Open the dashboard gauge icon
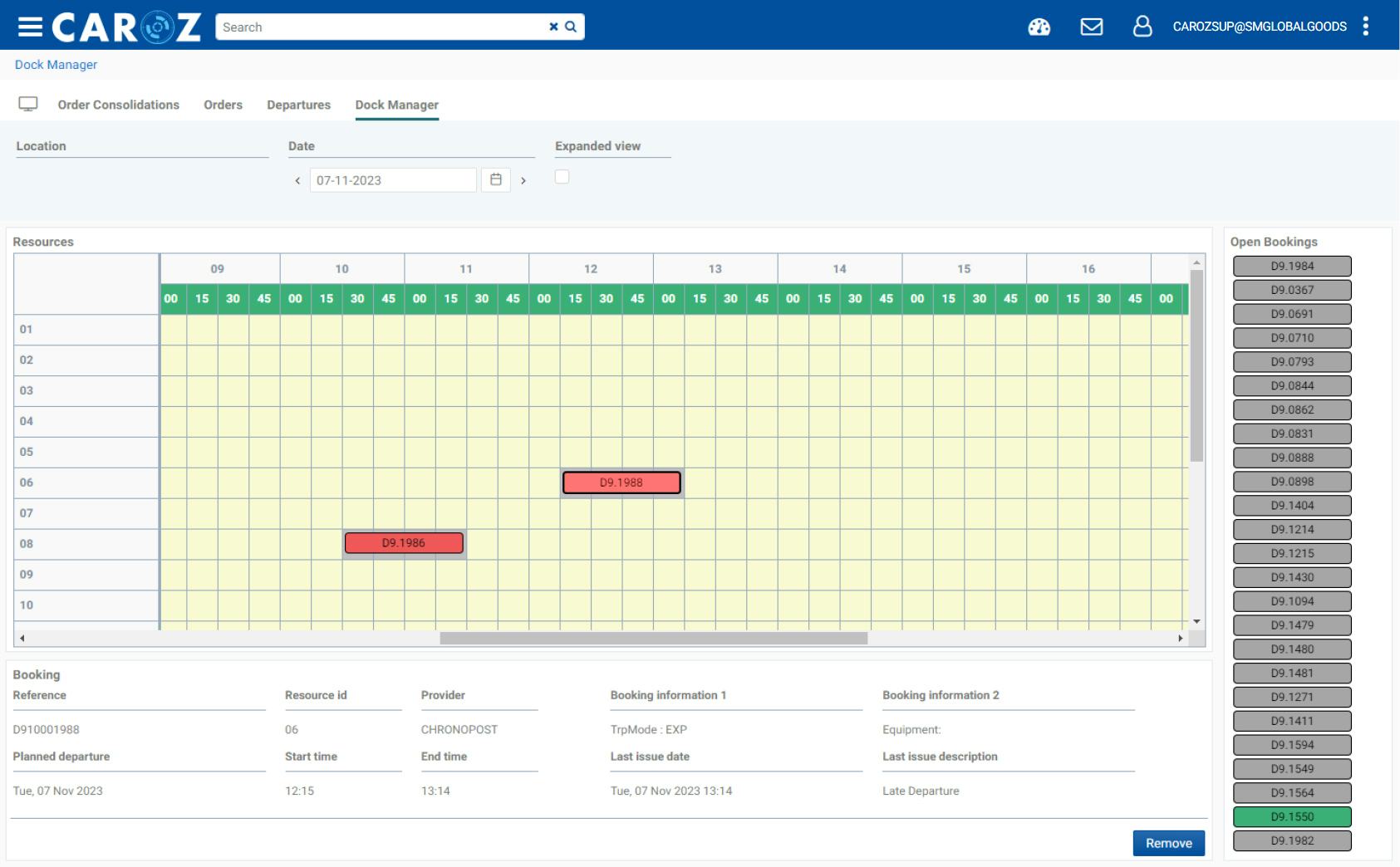Screen dimensions: 1400x867 tap(1039, 26)
